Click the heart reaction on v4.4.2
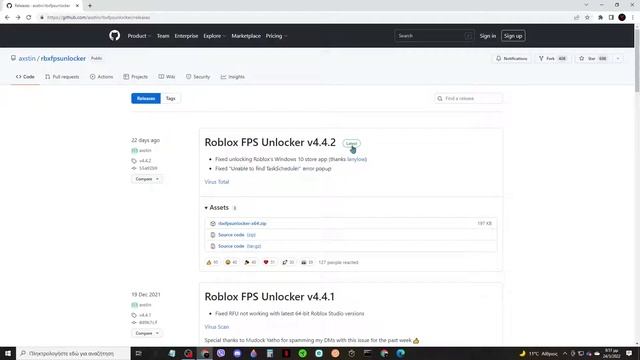The image size is (640, 360). (x=269, y=262)
